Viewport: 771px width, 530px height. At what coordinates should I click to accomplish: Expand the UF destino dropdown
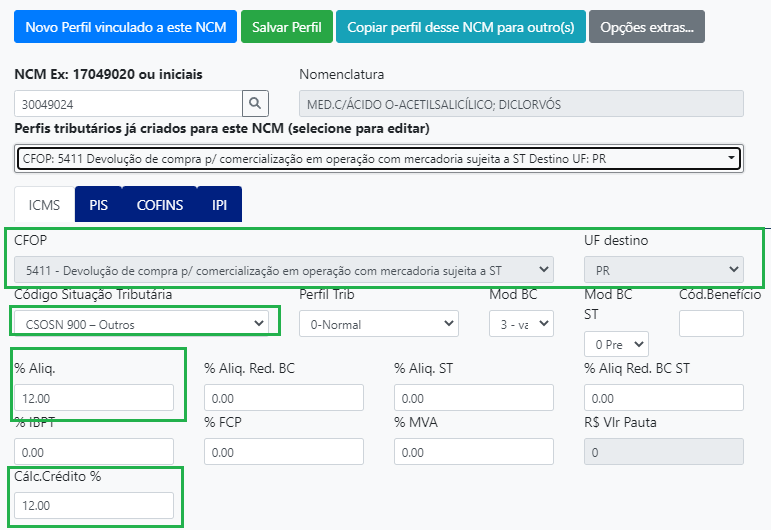click(663, 269)
